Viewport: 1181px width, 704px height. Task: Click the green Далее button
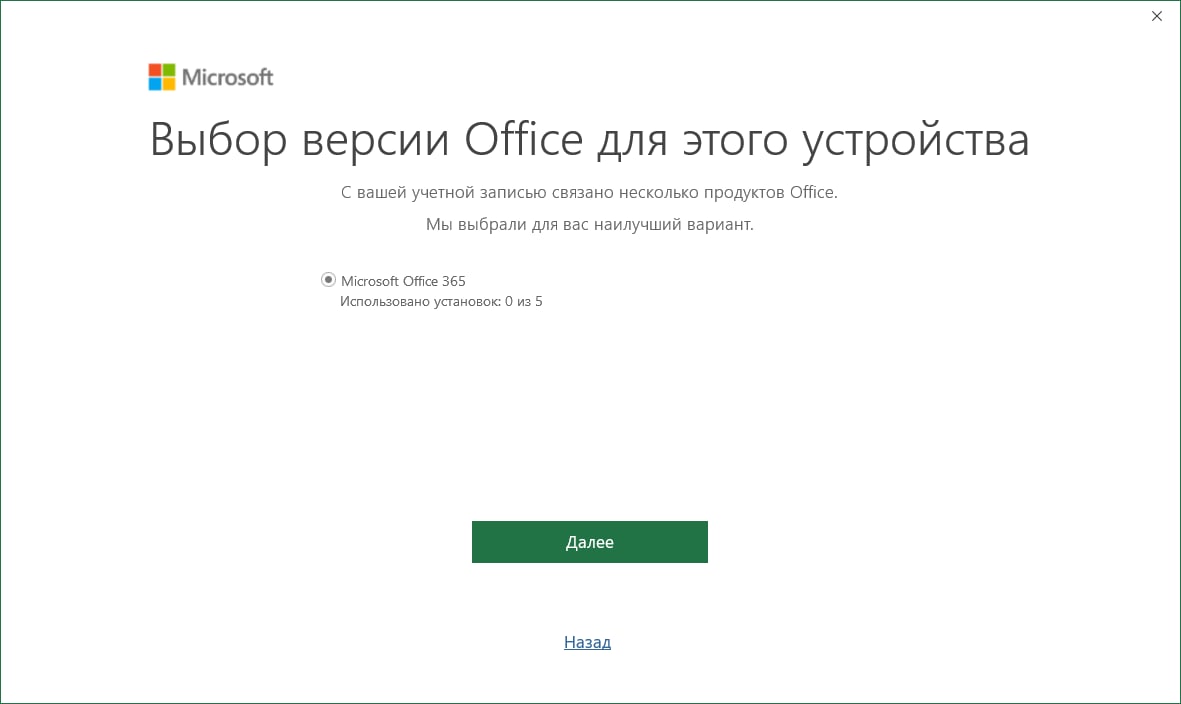coord(590,542)
